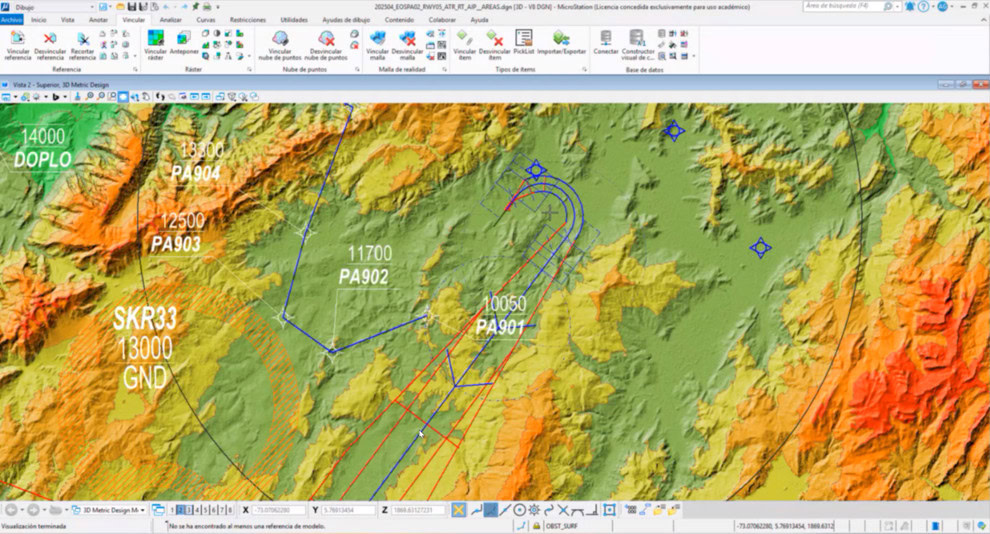
Task: Expand the Referencia group dialog launcher
Action: tap(135, 70)
